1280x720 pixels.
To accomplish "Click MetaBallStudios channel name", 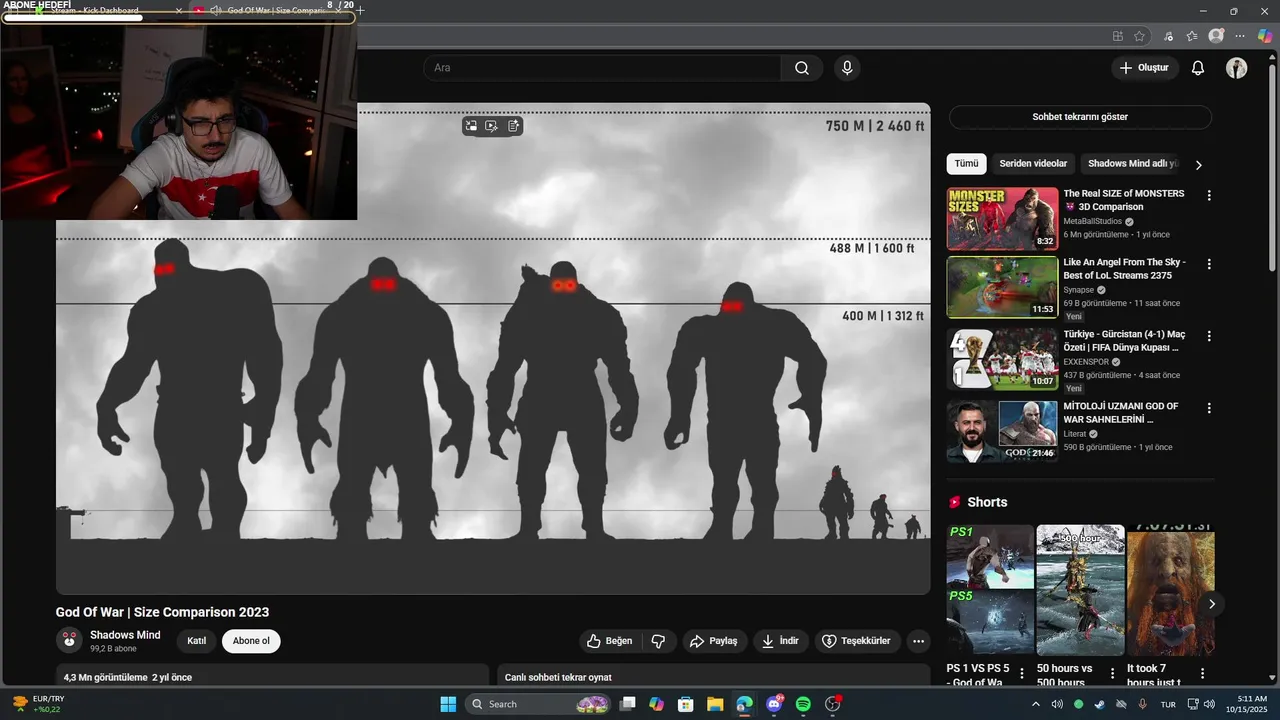I will (1093, 221).
